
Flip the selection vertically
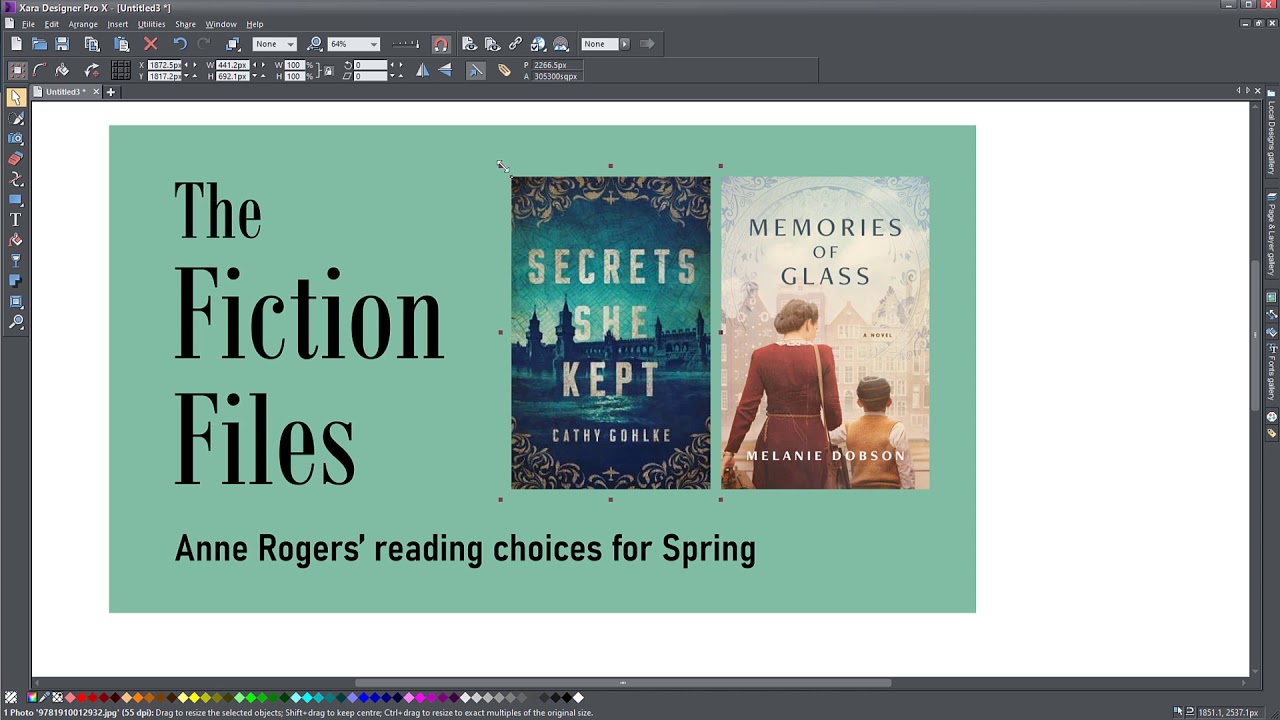click(x=445, y=70)
